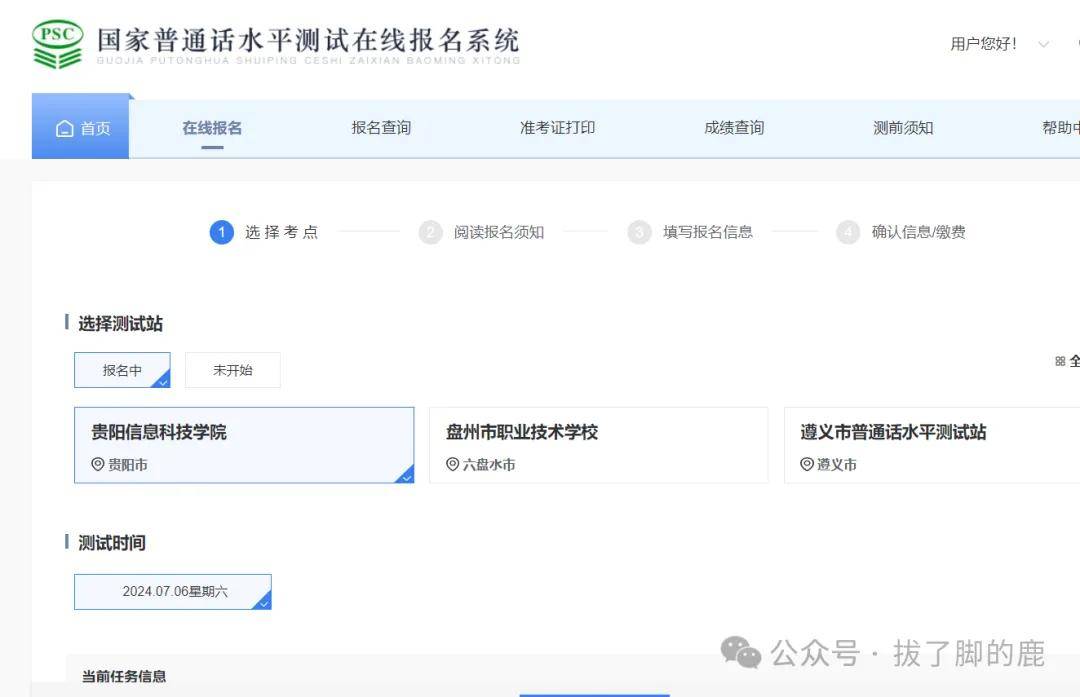The width and height of the screenshot is (1080, 697).
Task: Select the 报名中 status filter
Action: [x=122, y=370]
